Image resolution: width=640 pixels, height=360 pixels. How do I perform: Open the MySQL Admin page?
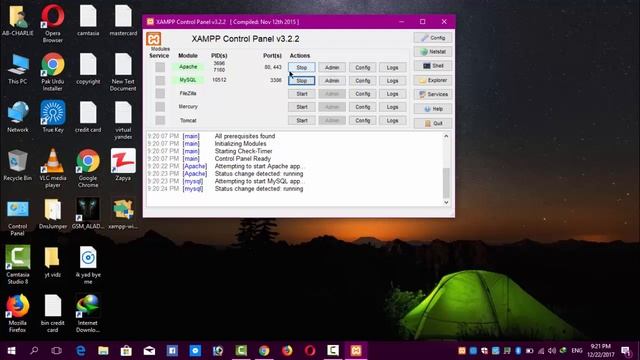(332, 81)
